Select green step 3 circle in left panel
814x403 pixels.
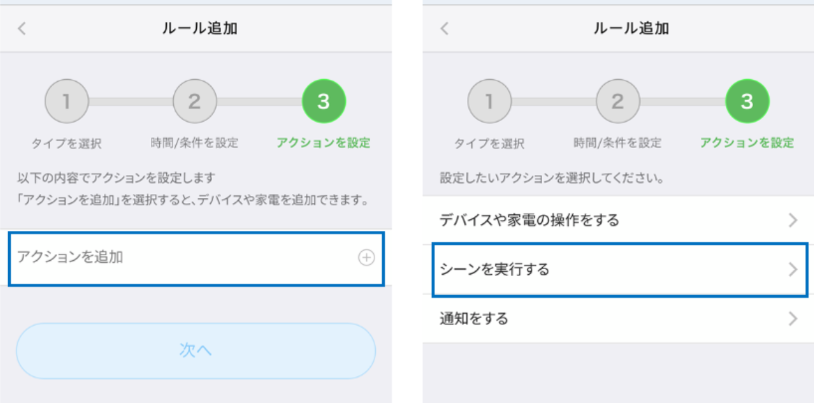pos(324,100)
